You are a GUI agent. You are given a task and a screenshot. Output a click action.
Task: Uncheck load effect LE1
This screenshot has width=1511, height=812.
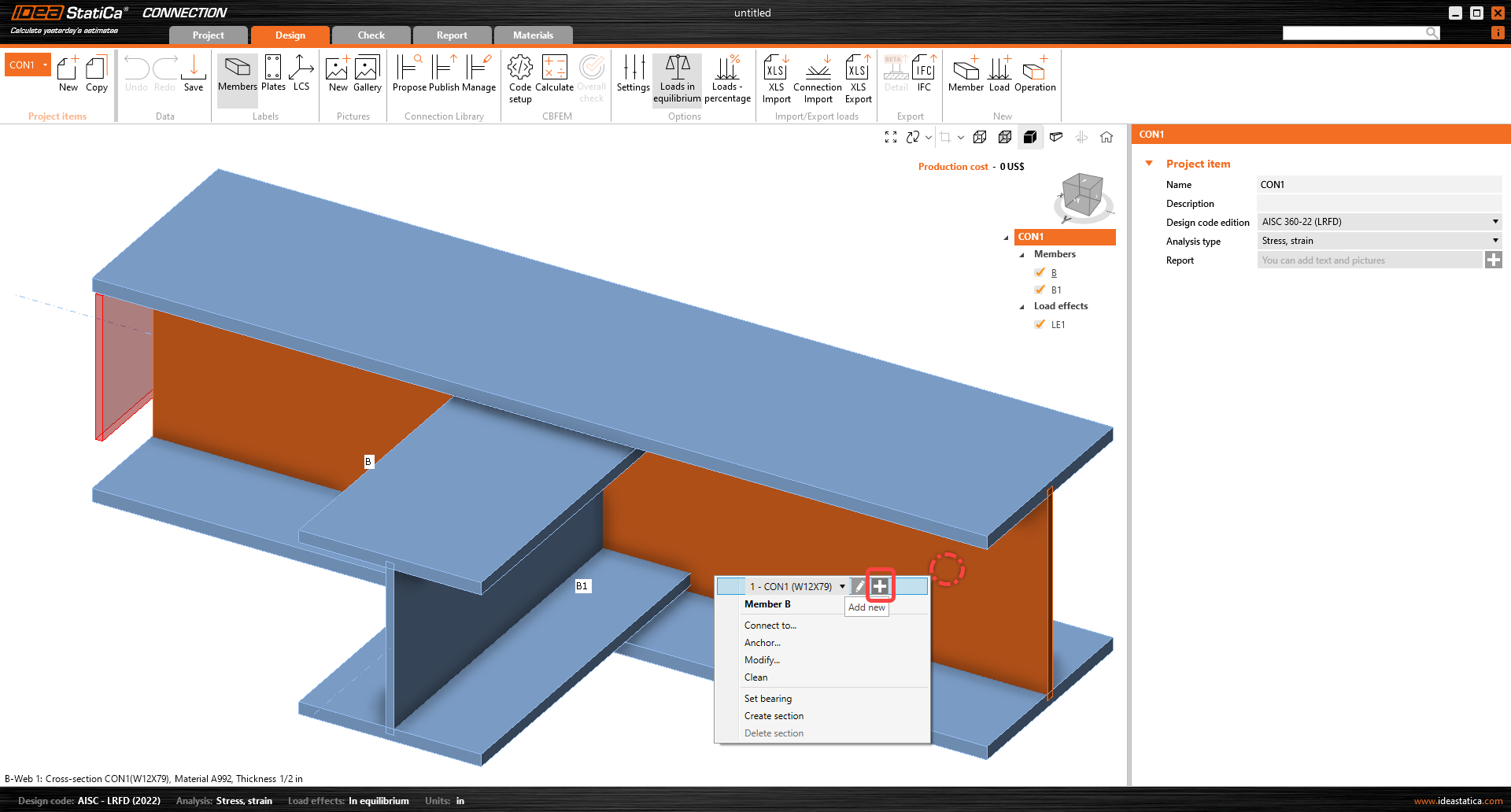1040,324
